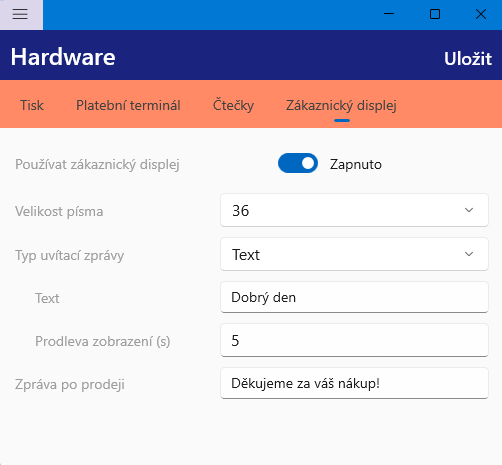This screenshot has width=502, height=465.
Task: Close the Hardware settings window
Action: tap(481, 14)
